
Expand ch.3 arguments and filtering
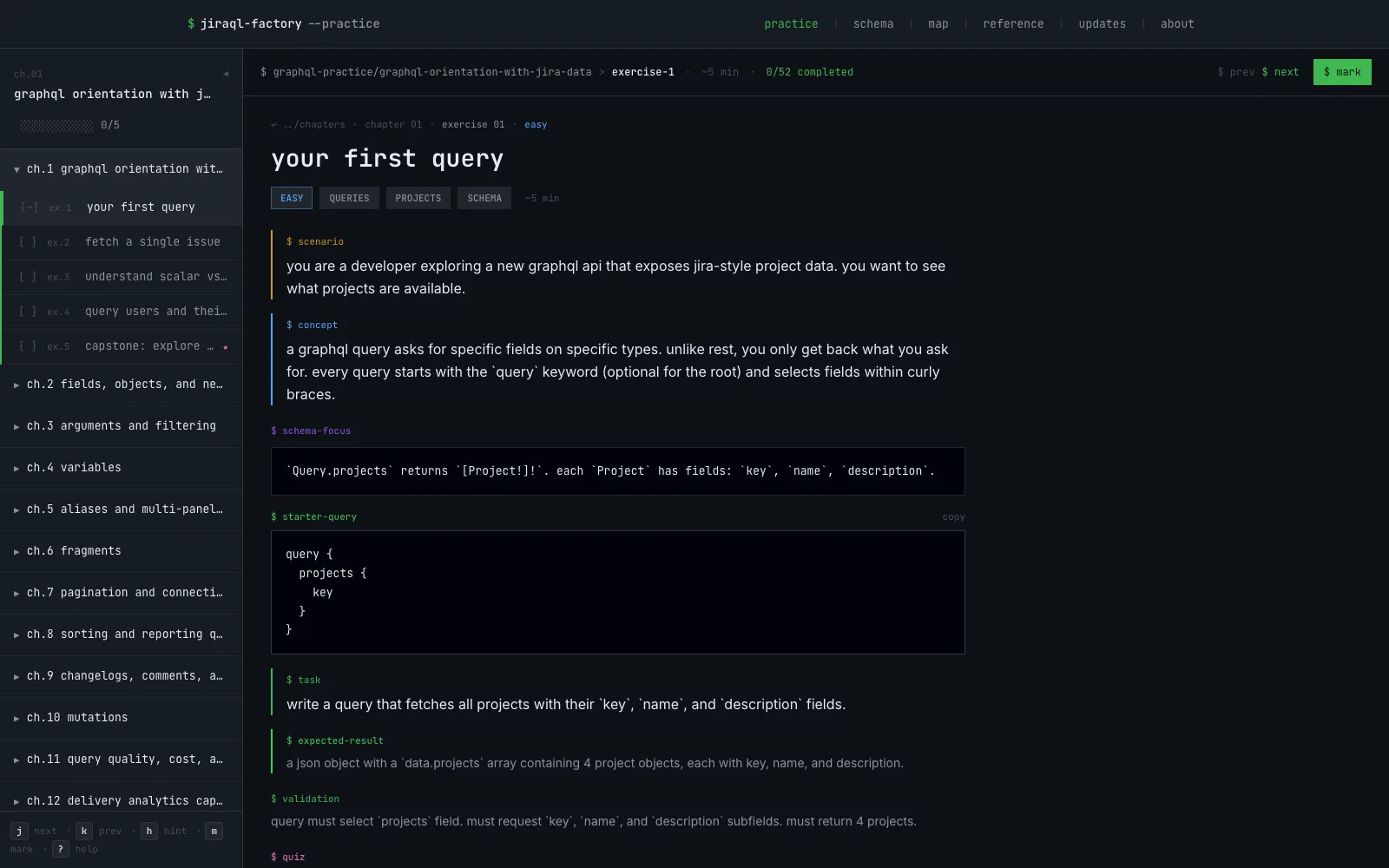click(x=121, y=426)
